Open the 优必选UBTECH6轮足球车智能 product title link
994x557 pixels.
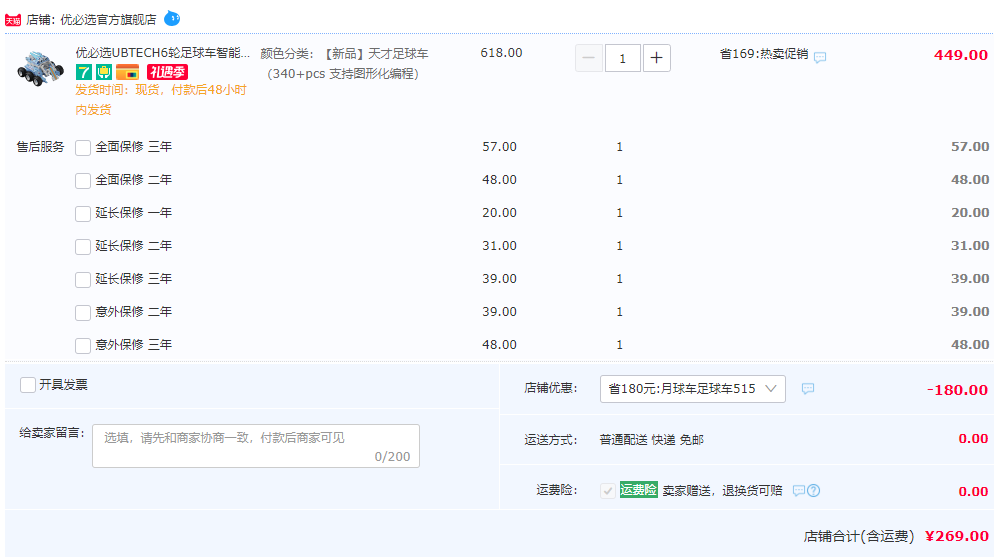[x=162, y=53]
